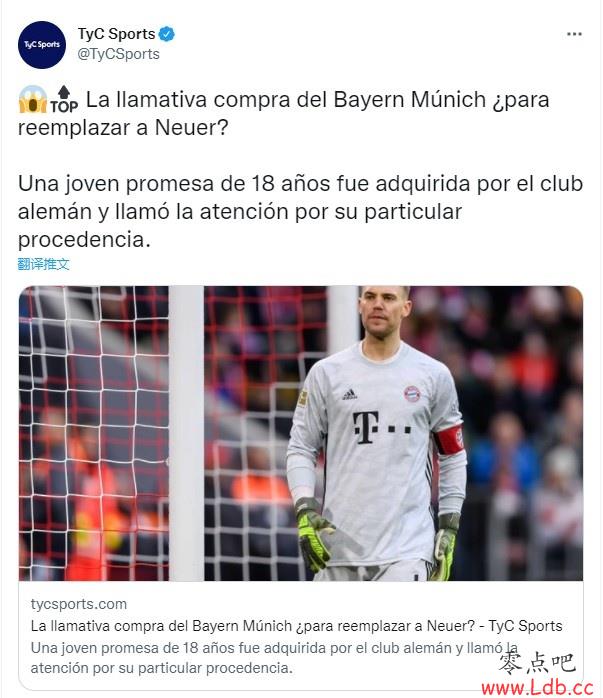Image resolution: width=603 pixels, height=698 pixels.
Task: Click the Bayern crest on the jersey
Action: 412,394
